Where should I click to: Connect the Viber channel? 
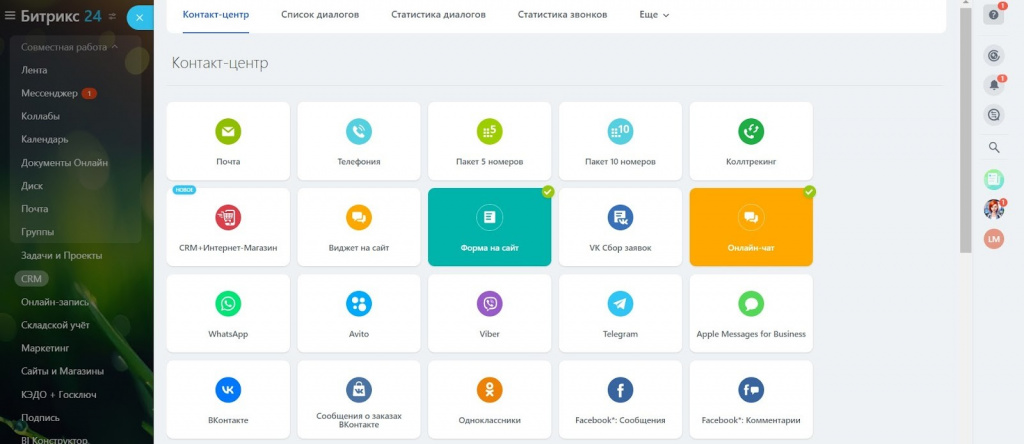click(489, 313)
